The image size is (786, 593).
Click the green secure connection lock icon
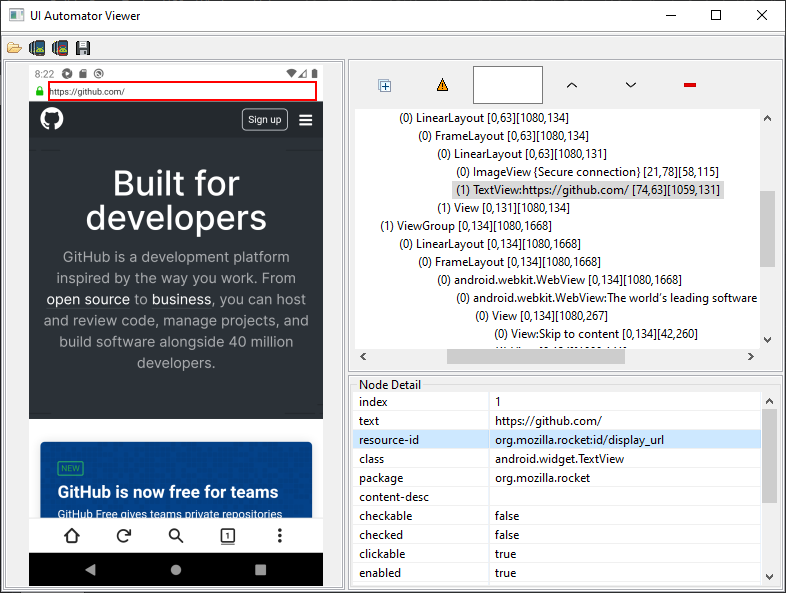pos(40,91)
